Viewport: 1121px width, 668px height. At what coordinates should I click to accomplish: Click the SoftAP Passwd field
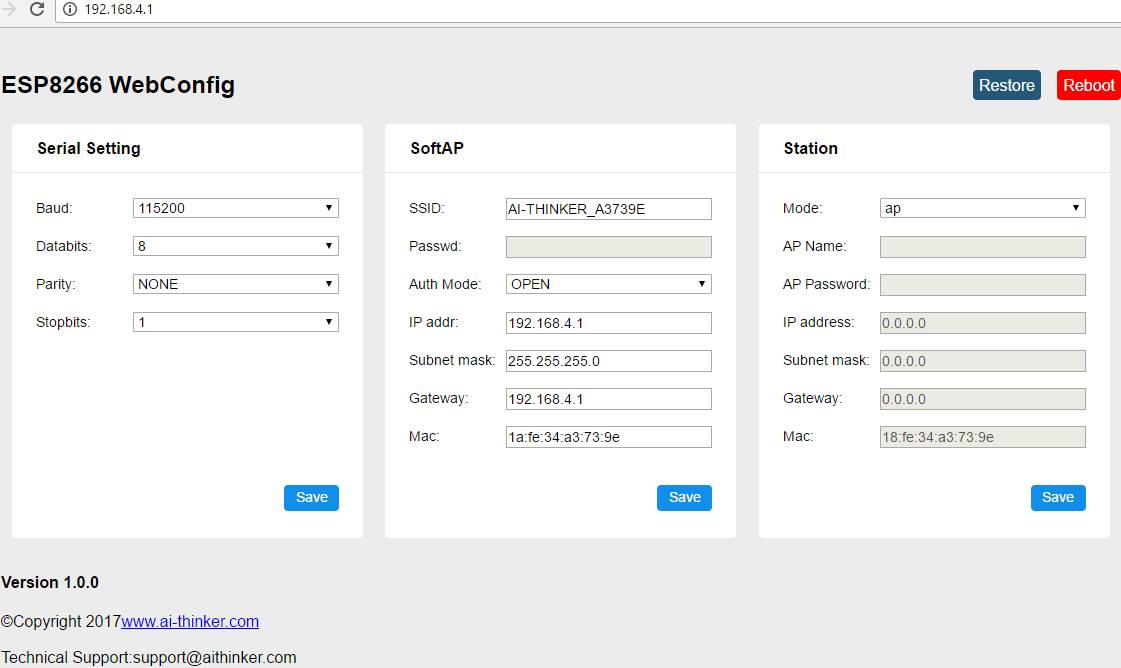[608, 247]
